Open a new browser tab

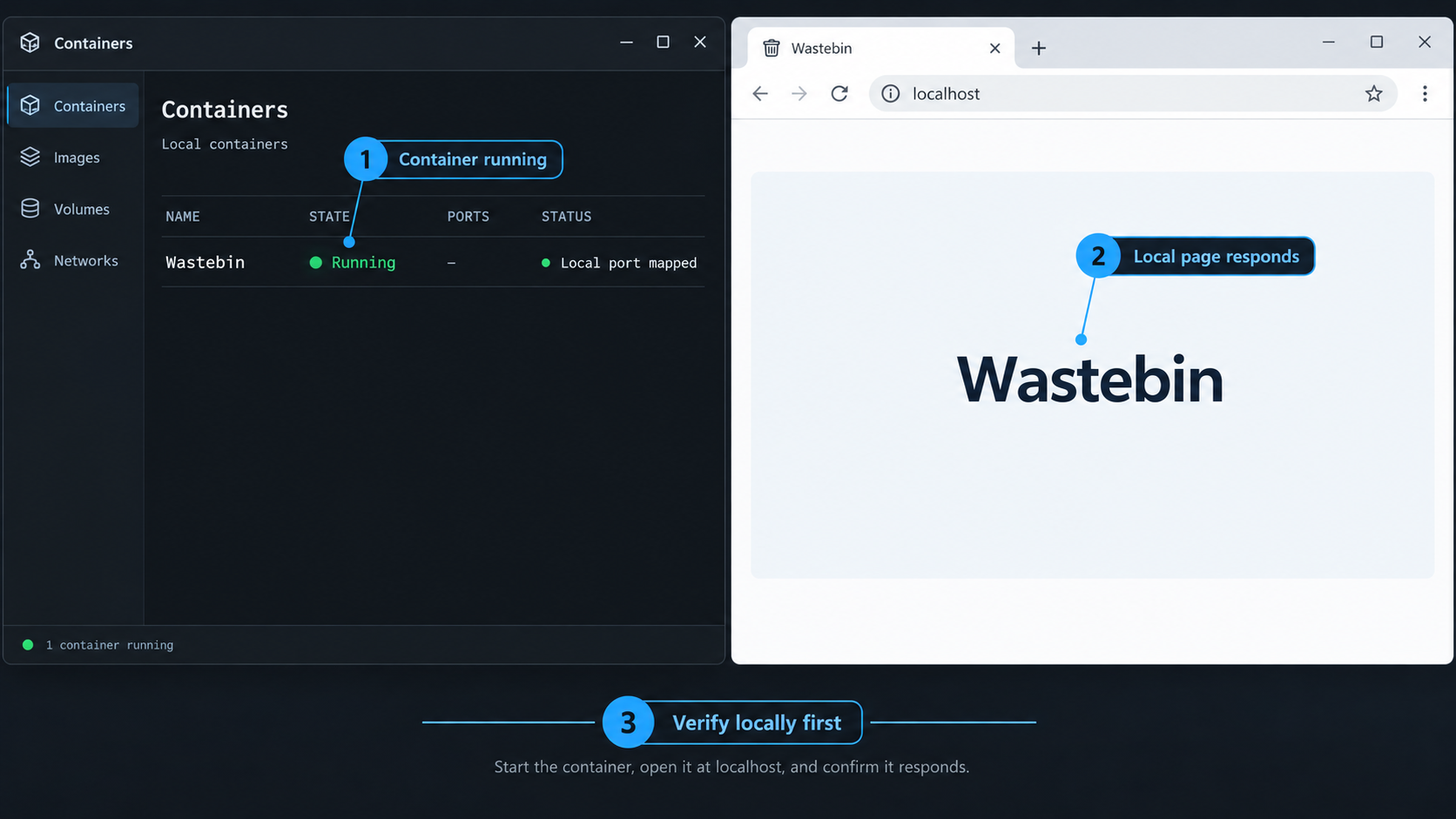(1038, 48)
